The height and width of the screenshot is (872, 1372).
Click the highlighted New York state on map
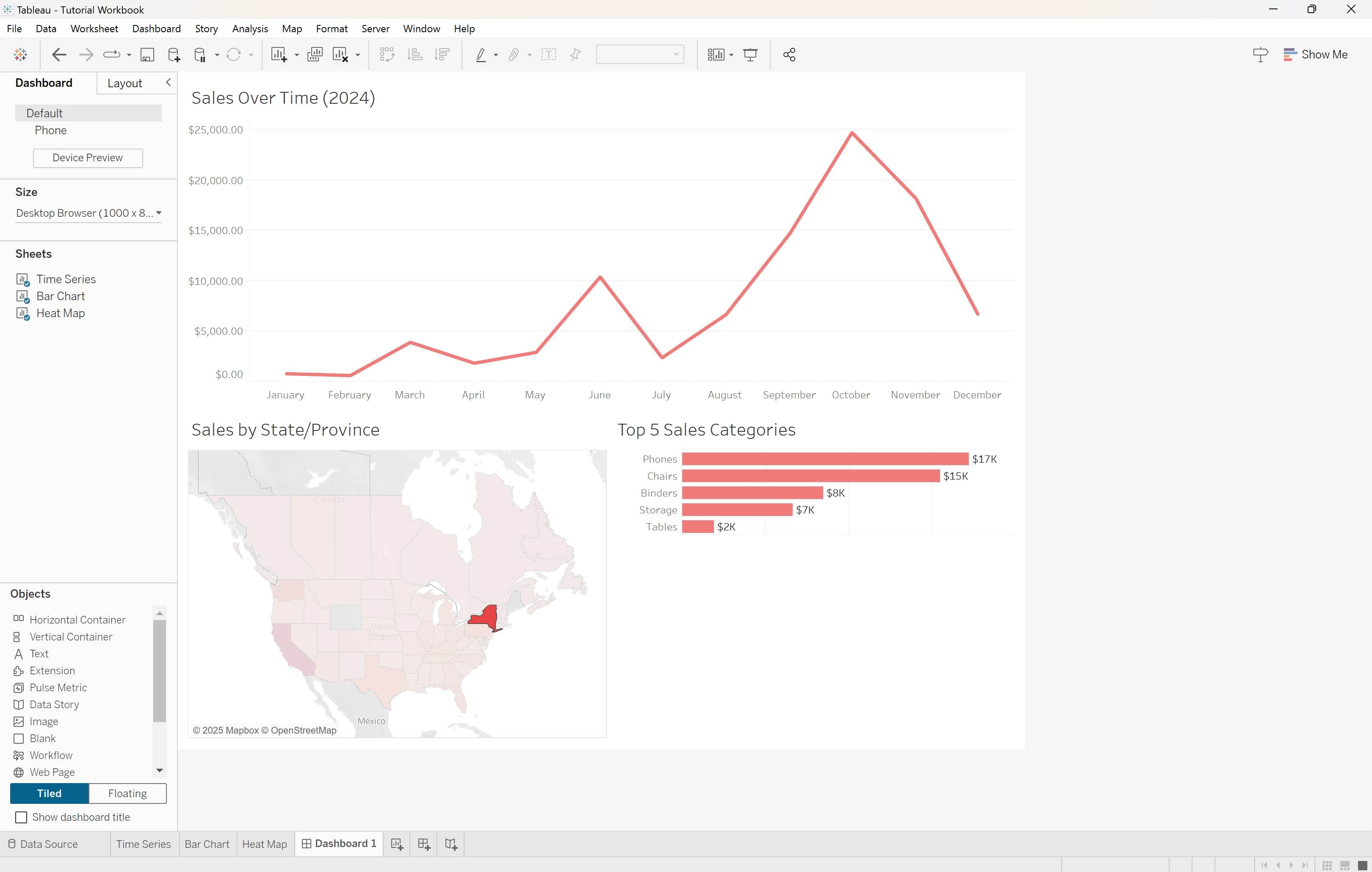pyautogui.click(x=484, y=617)
